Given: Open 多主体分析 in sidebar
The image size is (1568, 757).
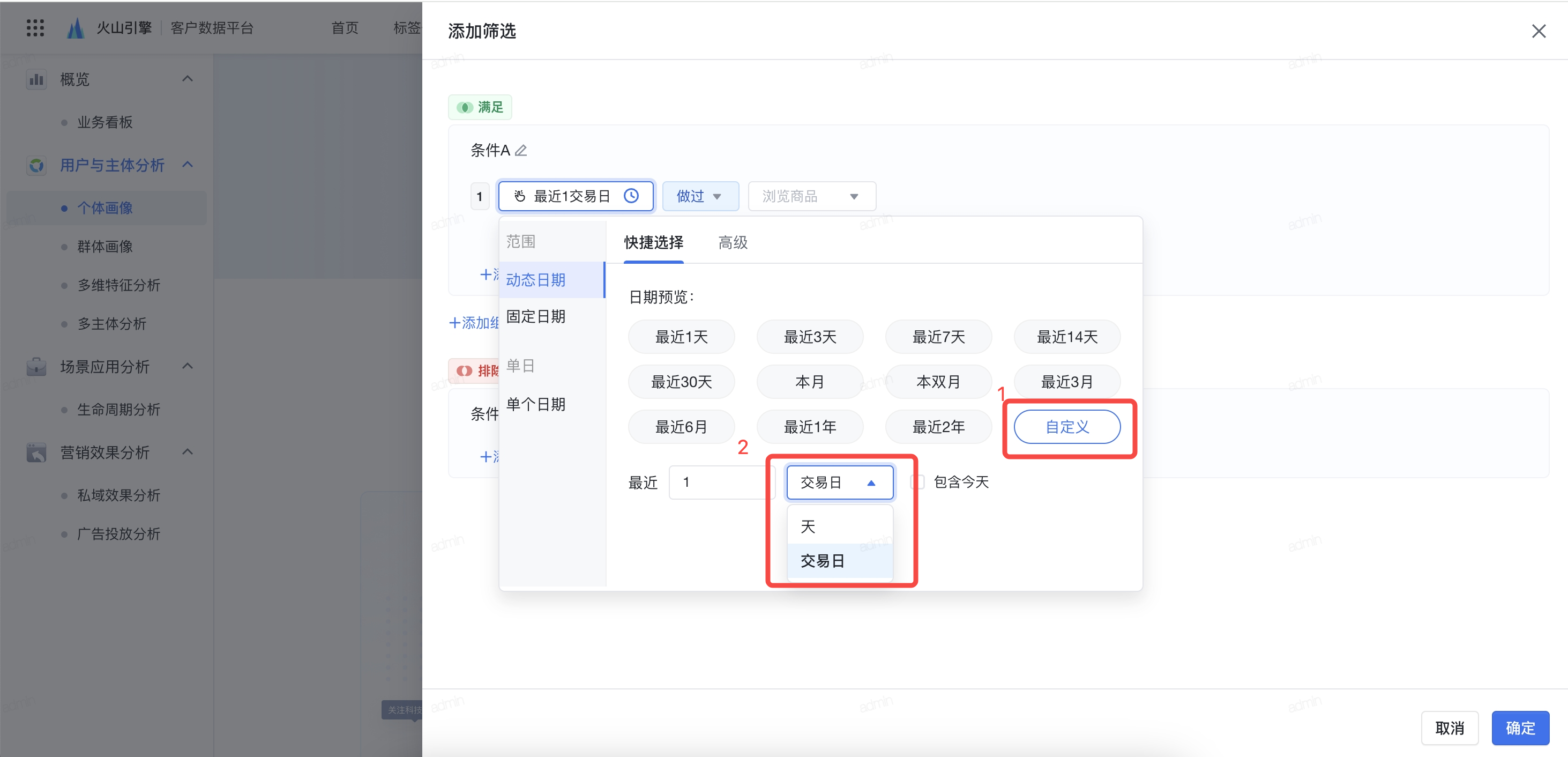Looking at the screenshot, I should tap(112, 324).
